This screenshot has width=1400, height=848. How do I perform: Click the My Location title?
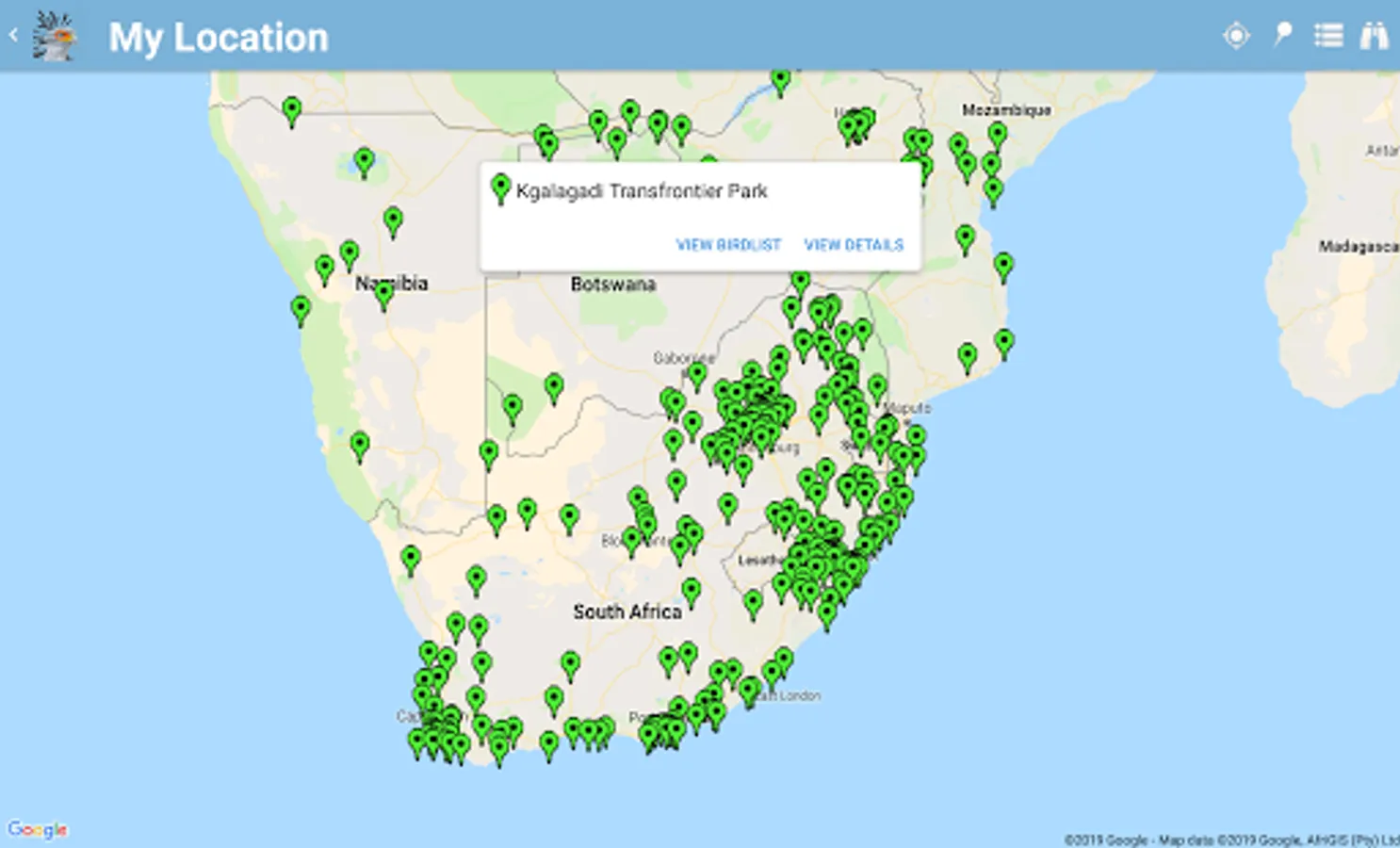coord(219,38)
